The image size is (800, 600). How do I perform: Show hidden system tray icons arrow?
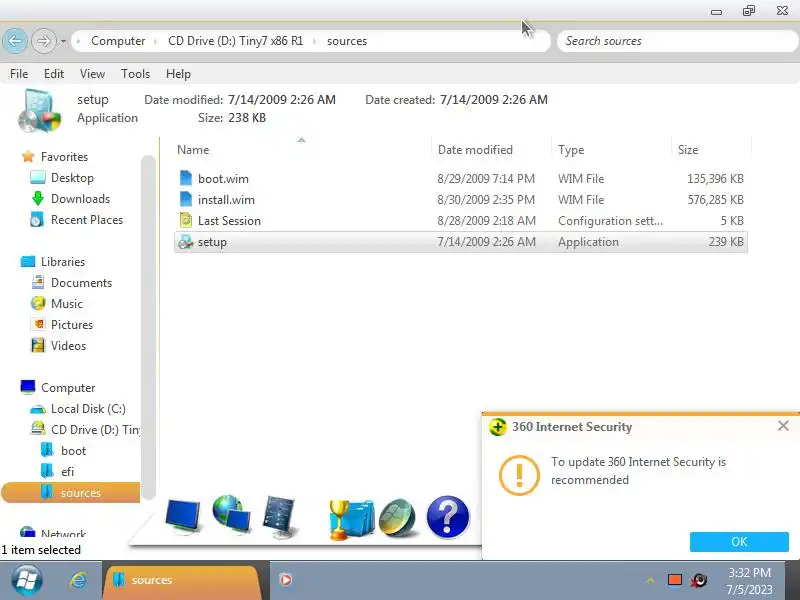(650, 580)
